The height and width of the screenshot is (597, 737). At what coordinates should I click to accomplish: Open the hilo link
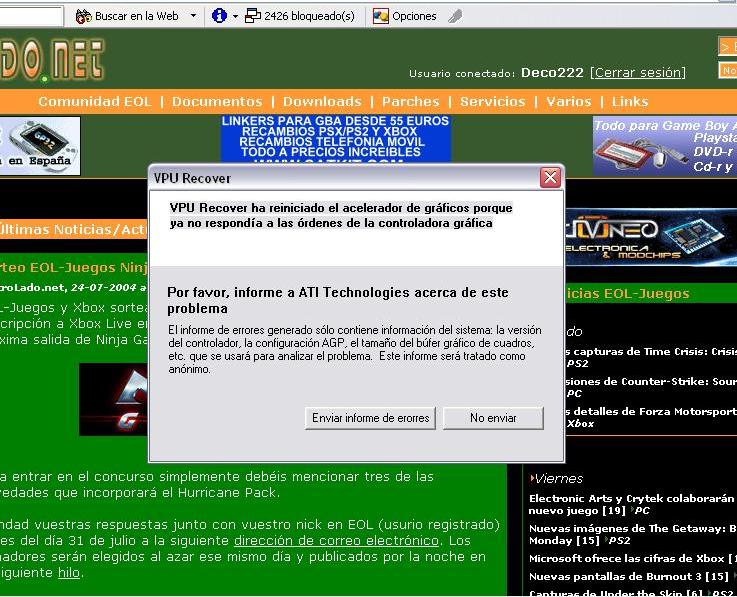pos(69,573)
